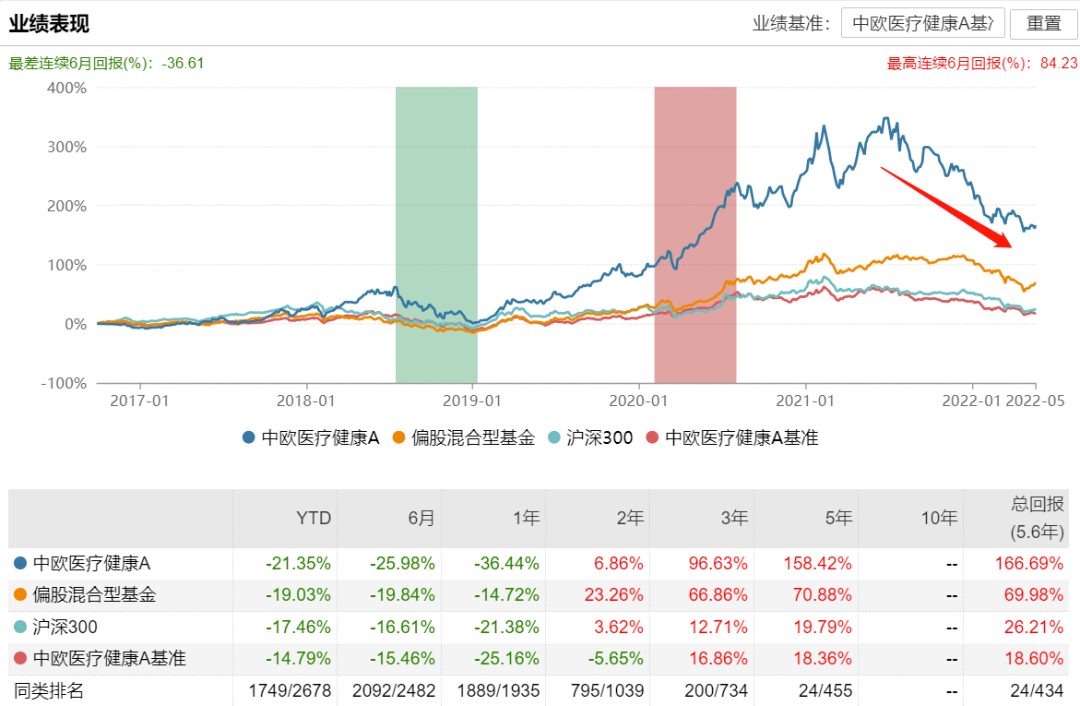The image size is (1080, 706).
Task: Click the red best-period shaded band
Action: point(695,235)
